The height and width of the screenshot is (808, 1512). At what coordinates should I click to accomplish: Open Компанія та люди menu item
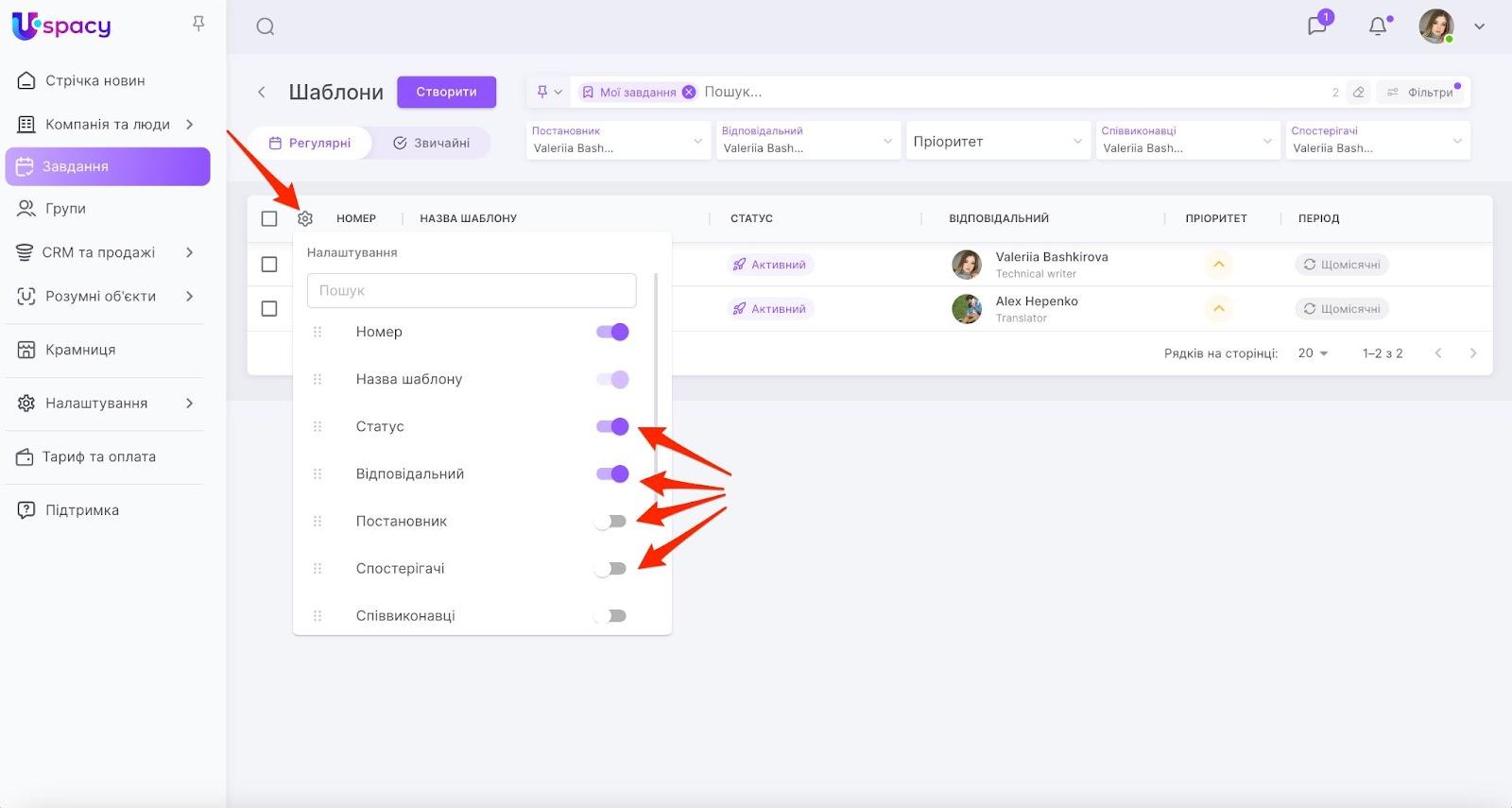(x=108, y=124)
